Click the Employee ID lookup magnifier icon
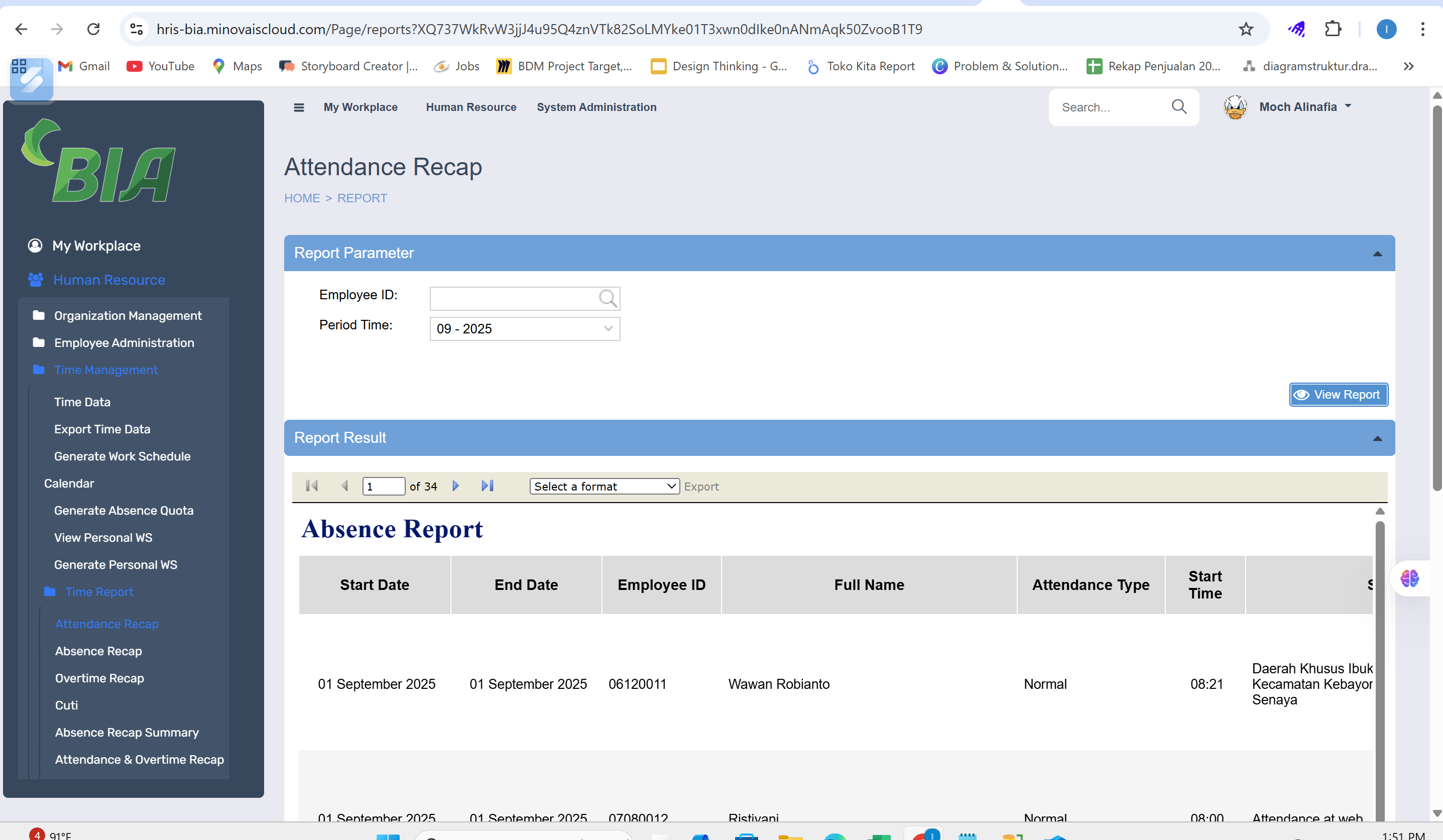Image resolution: width=1443 pixels, height=840 pixels. pos(607,298)
